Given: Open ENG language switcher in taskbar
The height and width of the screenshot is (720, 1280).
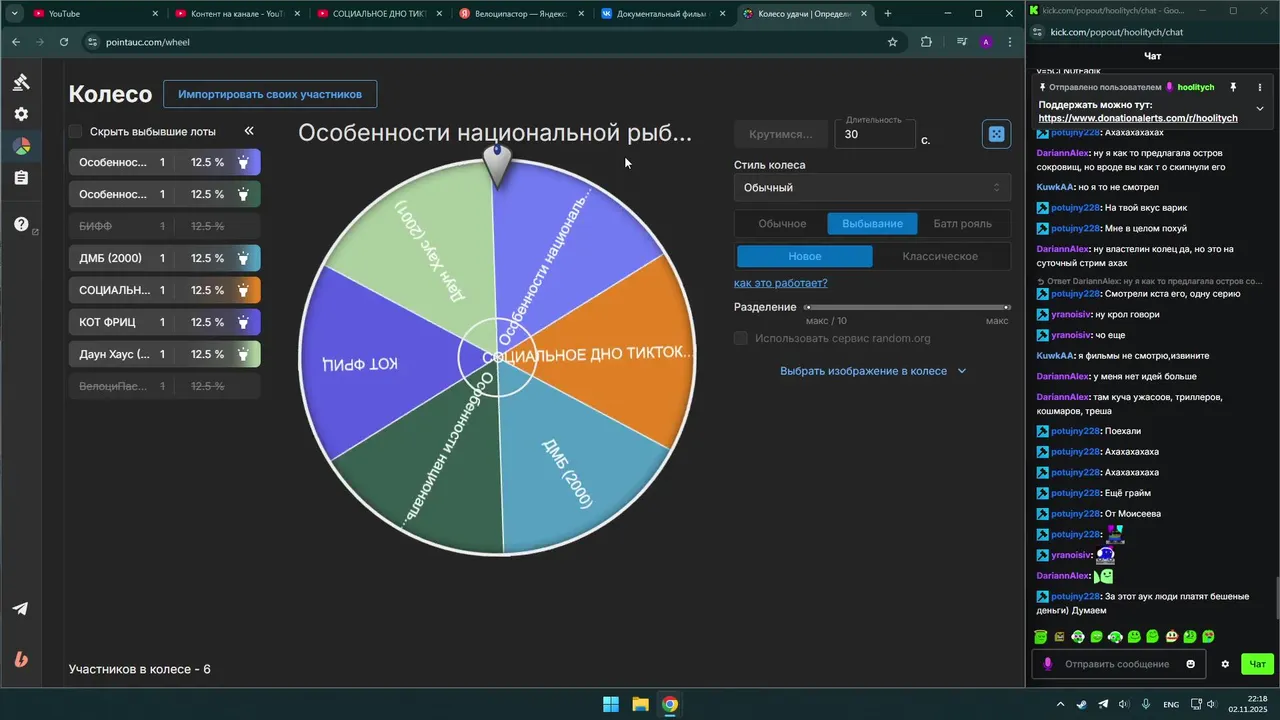Looking at the screenshot, I should click(x=1170, y=704).
